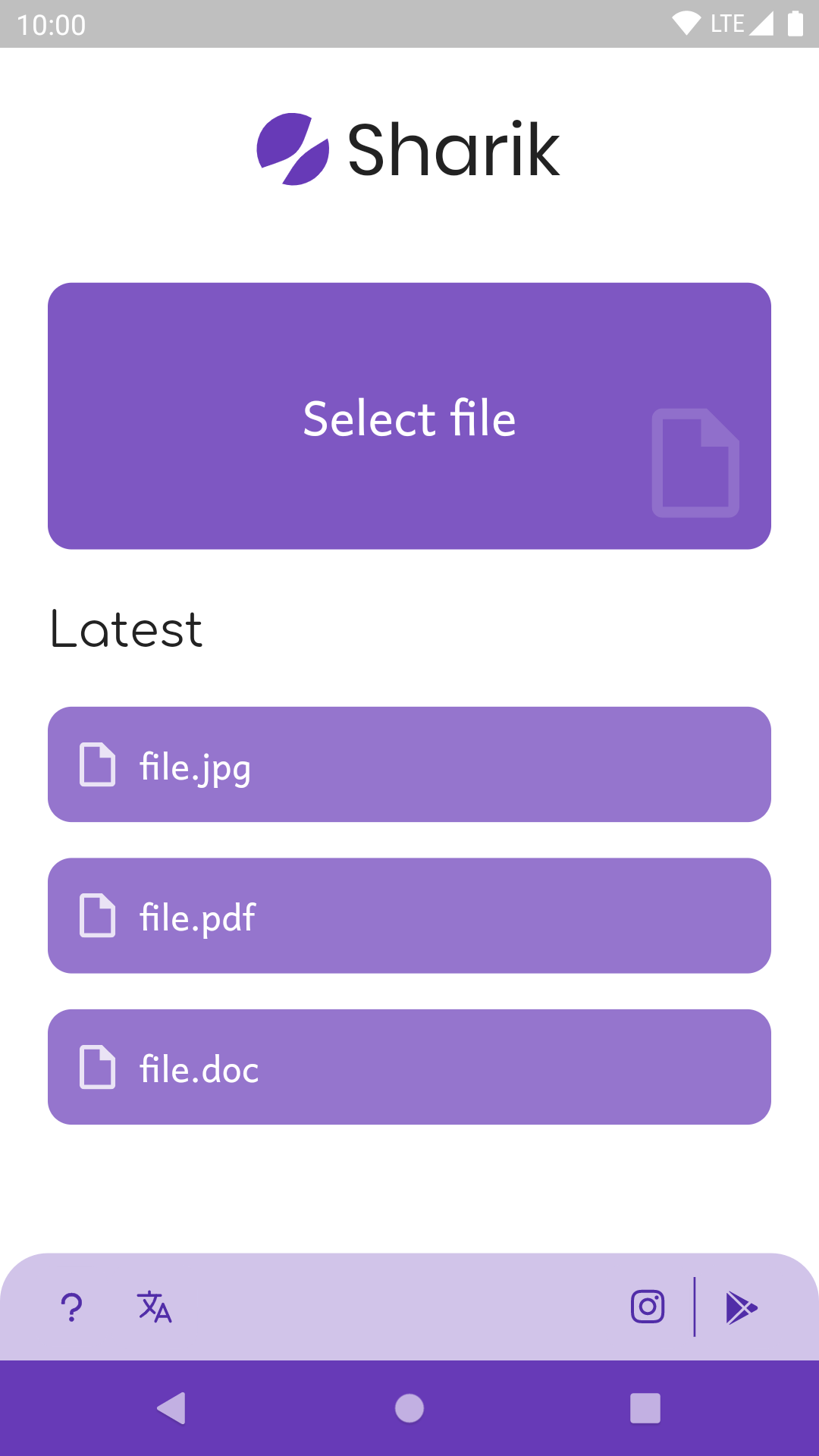The height and width of the screenshot is (1456, 819).
Task: Click the file icon beside file.pdf
Action: (x=98, y=915)
